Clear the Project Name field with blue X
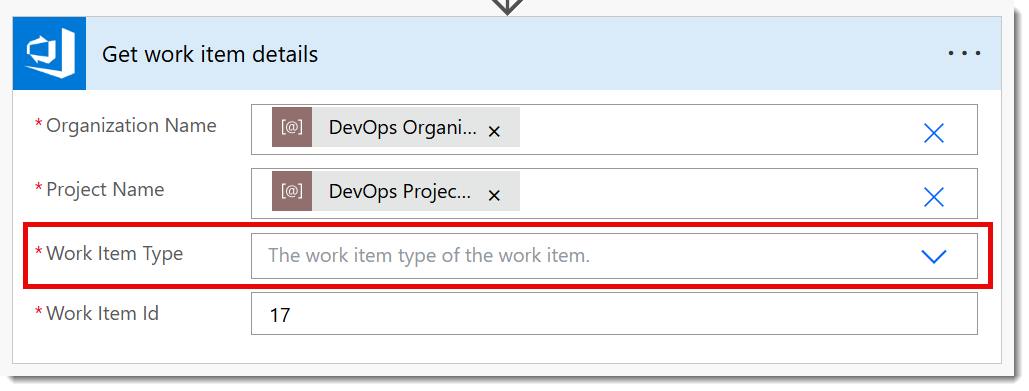 [x=933, y=197]
